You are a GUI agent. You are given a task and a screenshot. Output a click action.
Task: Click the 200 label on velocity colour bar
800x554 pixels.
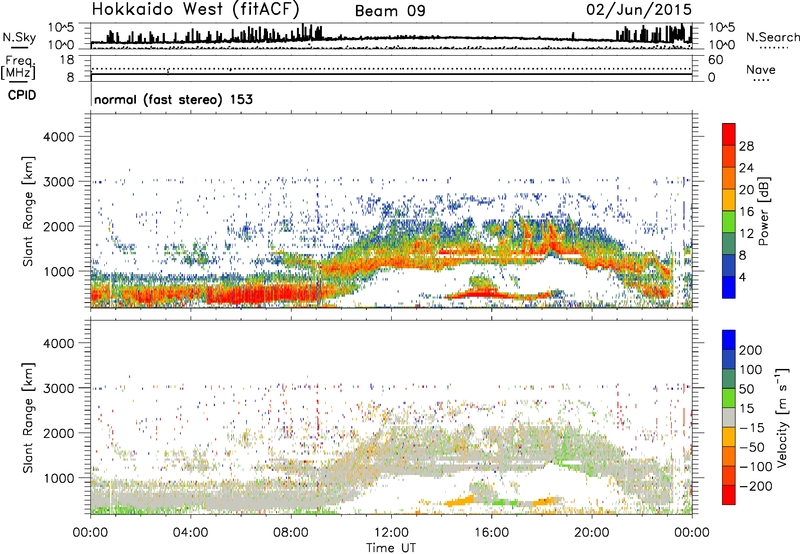(751, 350)
